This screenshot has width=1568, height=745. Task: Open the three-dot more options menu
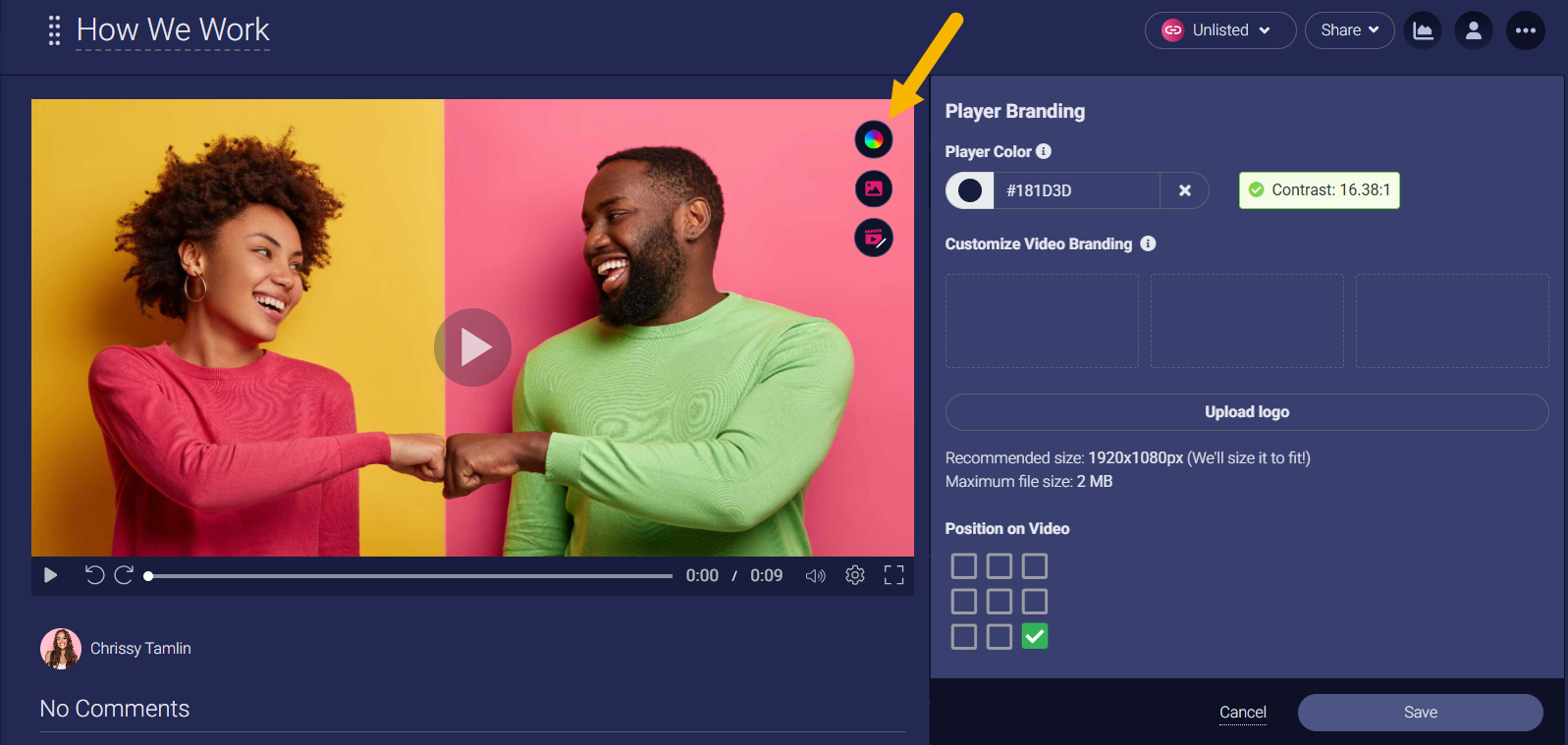[x=1526, y=30]
